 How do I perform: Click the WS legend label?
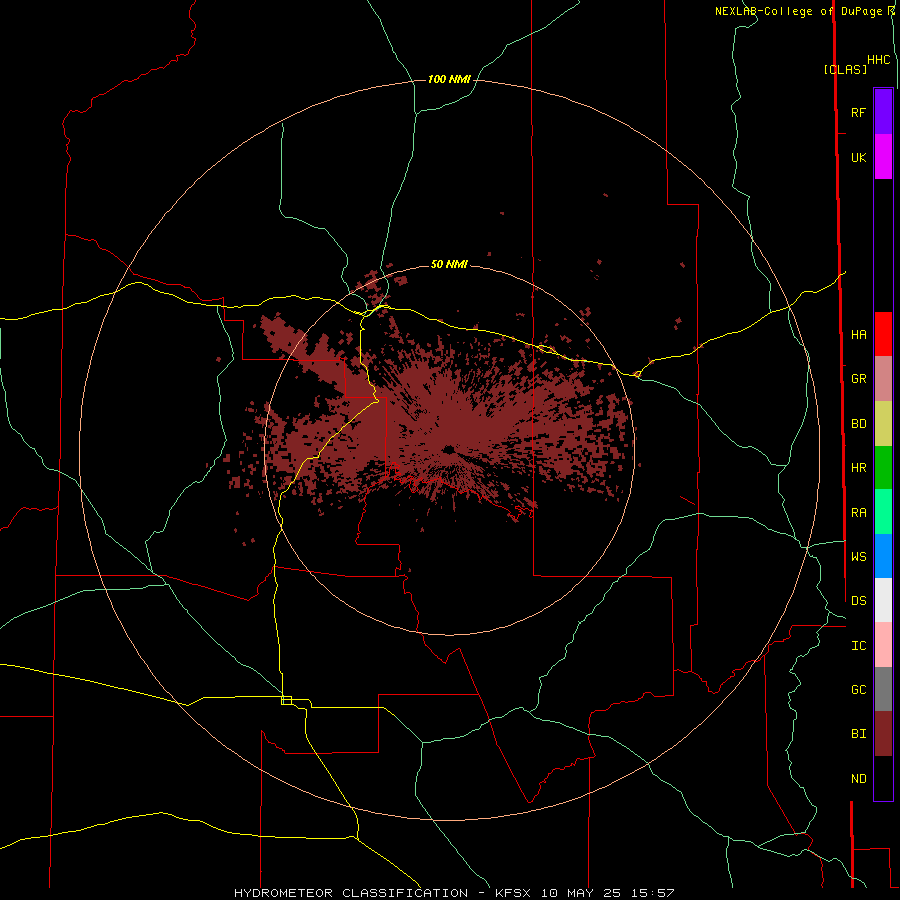click(858, 556)
